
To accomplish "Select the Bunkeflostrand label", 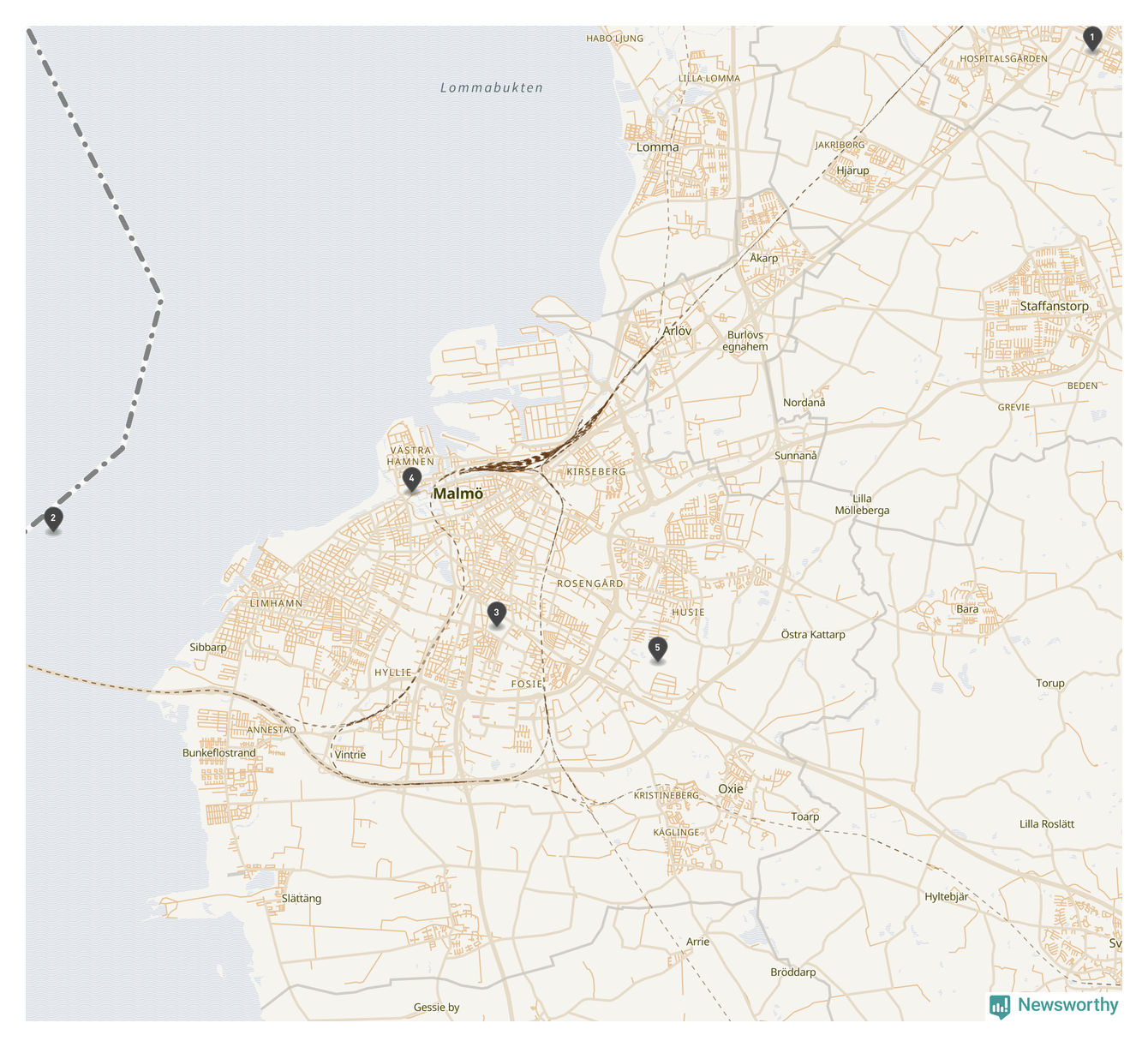I will (219, 753).
